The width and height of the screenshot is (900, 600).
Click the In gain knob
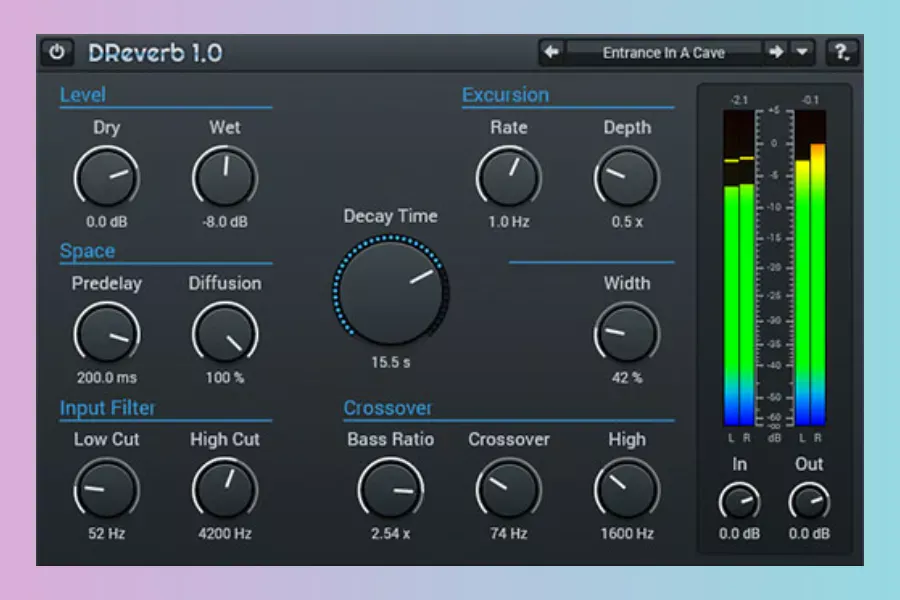tap(739, 502)
